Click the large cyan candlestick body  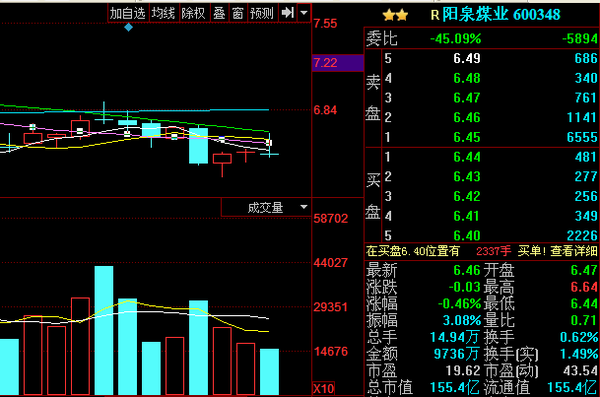(199, 146)
